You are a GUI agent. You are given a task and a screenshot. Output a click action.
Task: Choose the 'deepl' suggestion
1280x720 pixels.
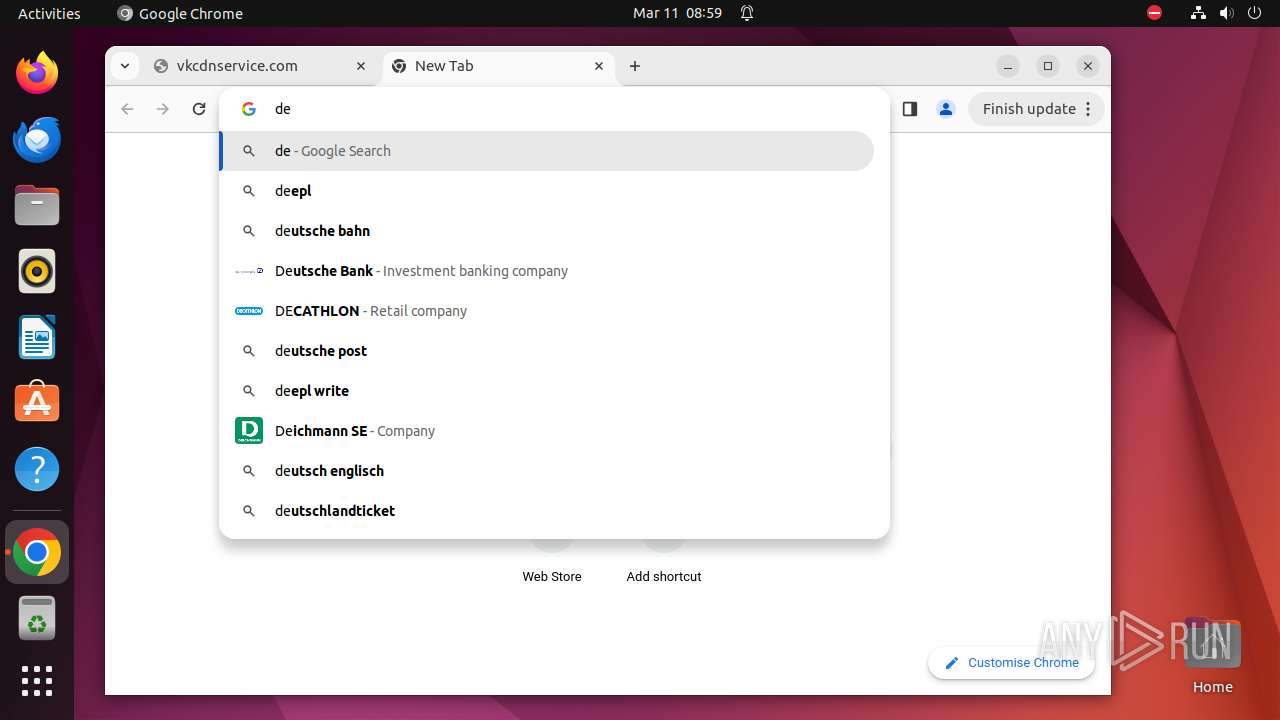pyautogui.click(x=546, y=191)
